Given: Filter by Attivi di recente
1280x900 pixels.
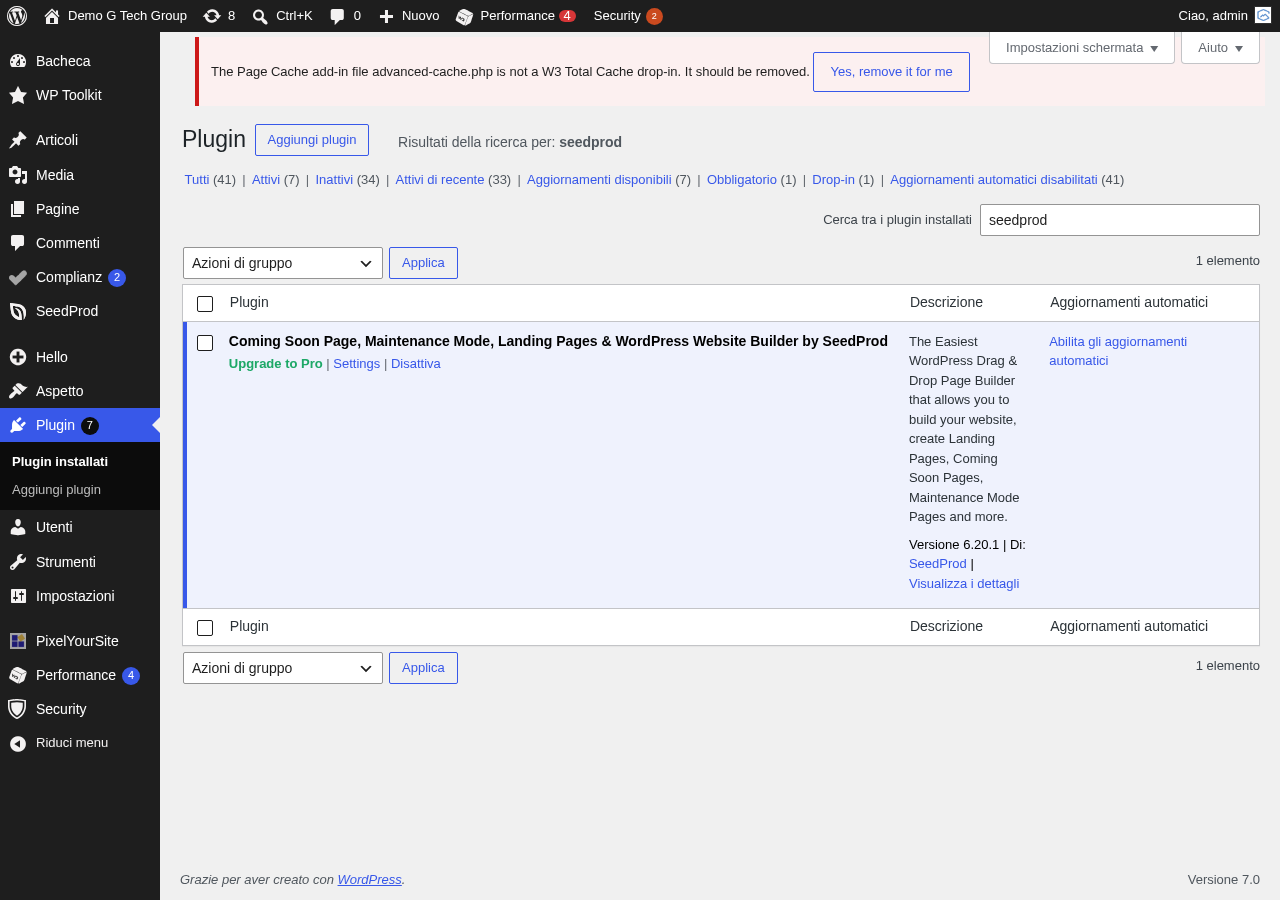Looking at the screenshot, I should pos(440,180).
